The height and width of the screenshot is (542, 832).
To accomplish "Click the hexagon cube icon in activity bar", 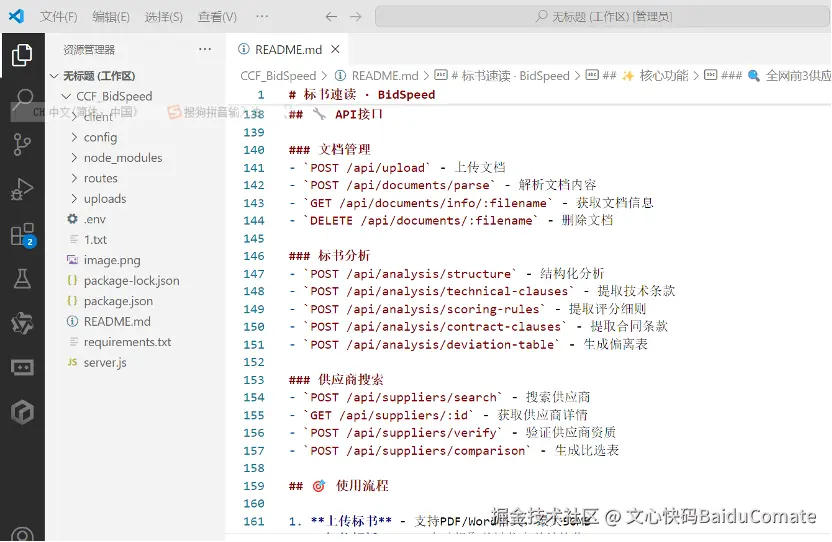I will (22, 412).
